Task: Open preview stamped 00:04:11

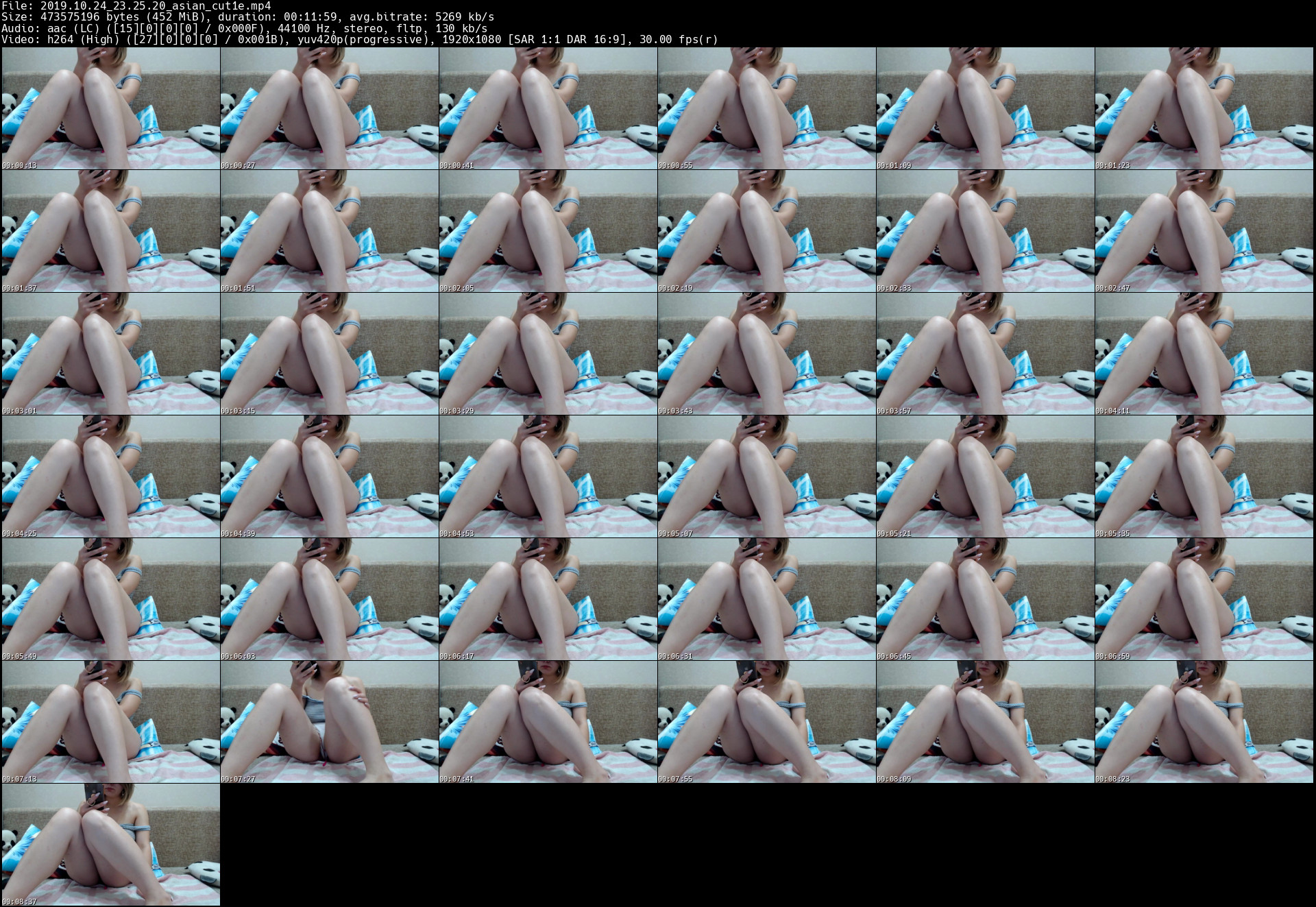Action: [x=1204, y=354]
